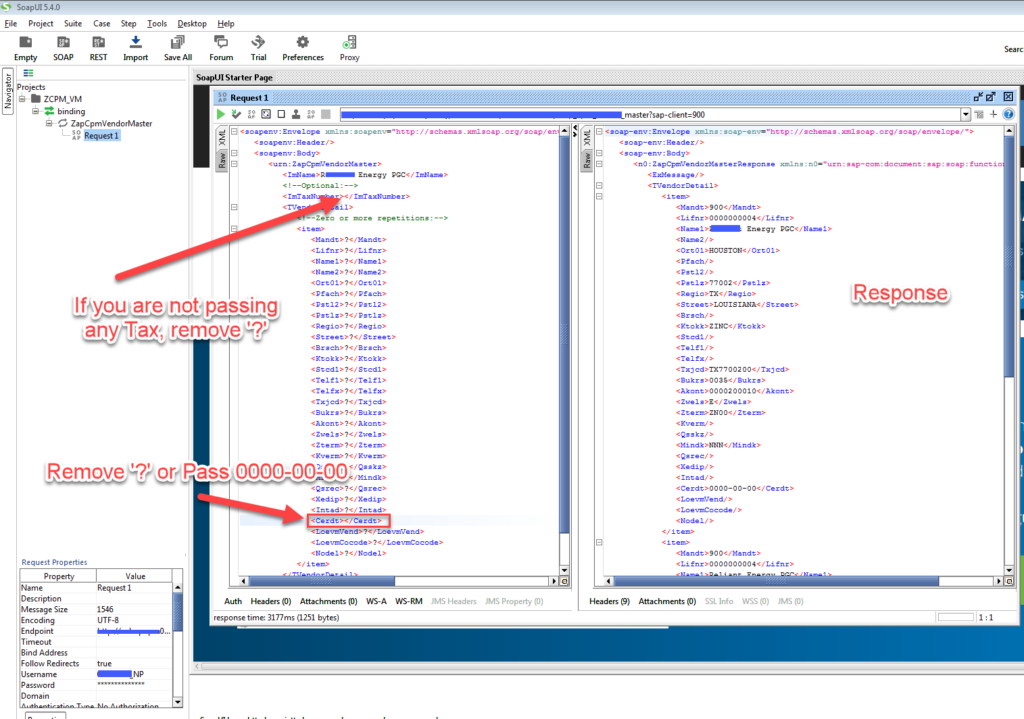This screenshot has width=1024, height=719.
Task: Click the SoapUI logo in title bar
Action: click(x=7, y=7)
